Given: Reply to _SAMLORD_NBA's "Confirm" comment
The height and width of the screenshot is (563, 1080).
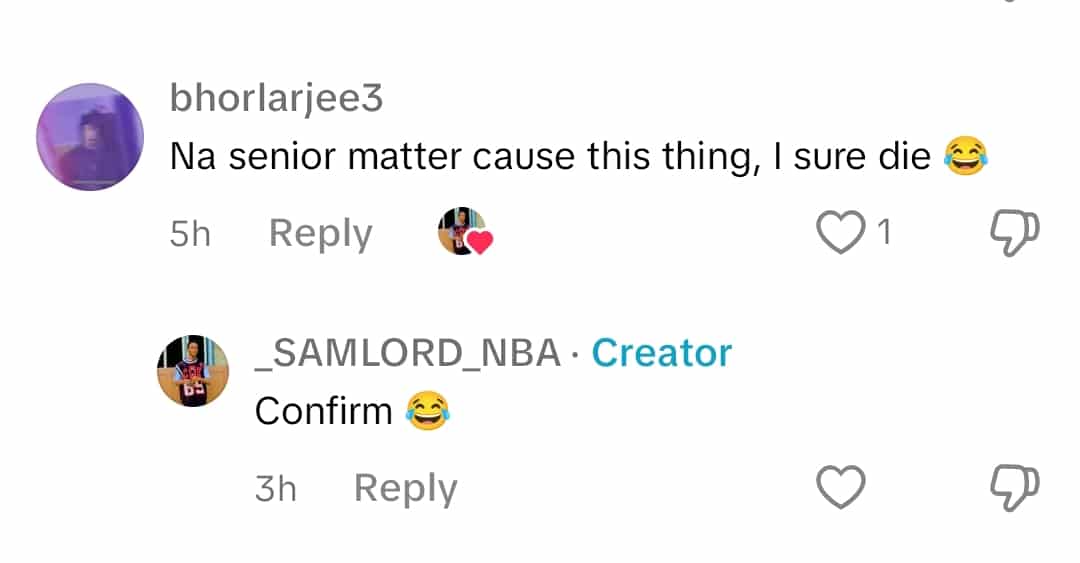Looking at the screenshot, I should pos(405,488).
